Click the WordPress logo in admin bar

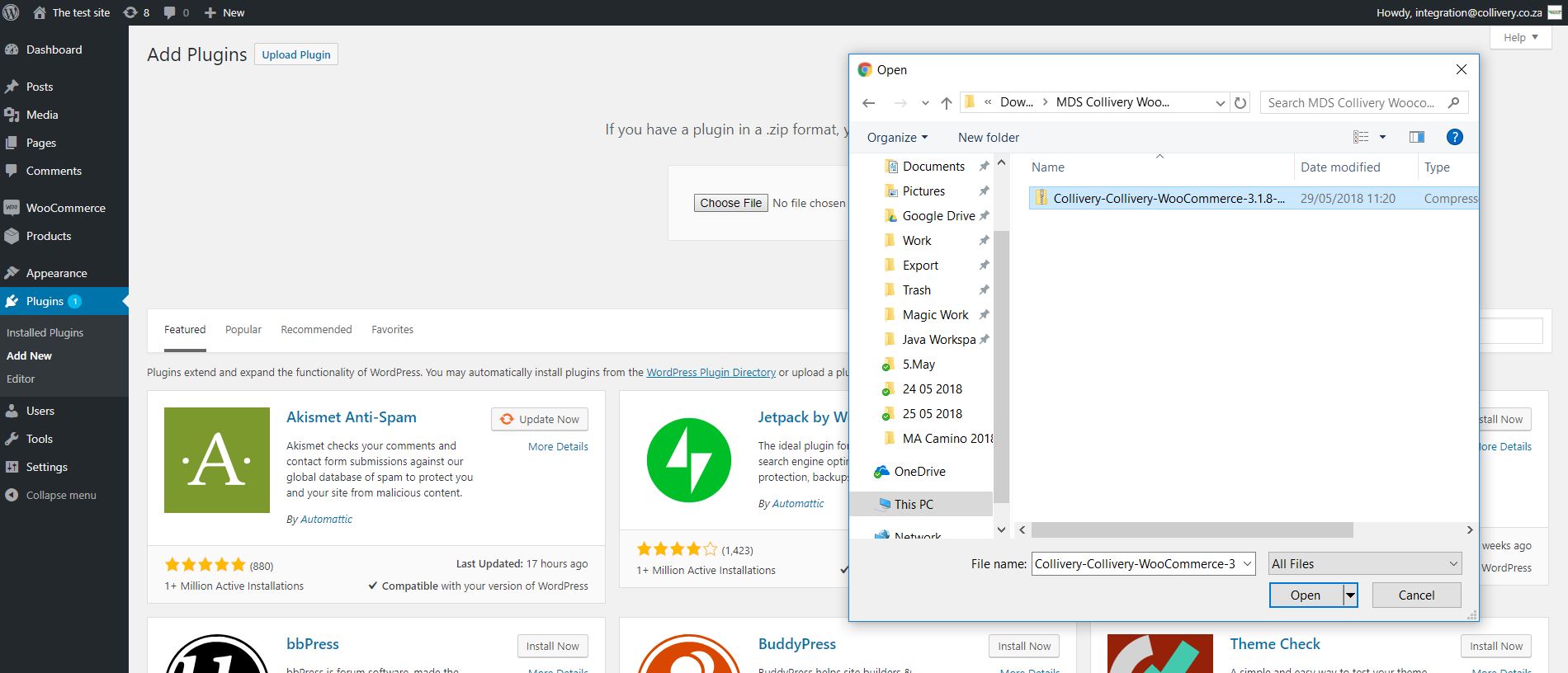point(12,12)
